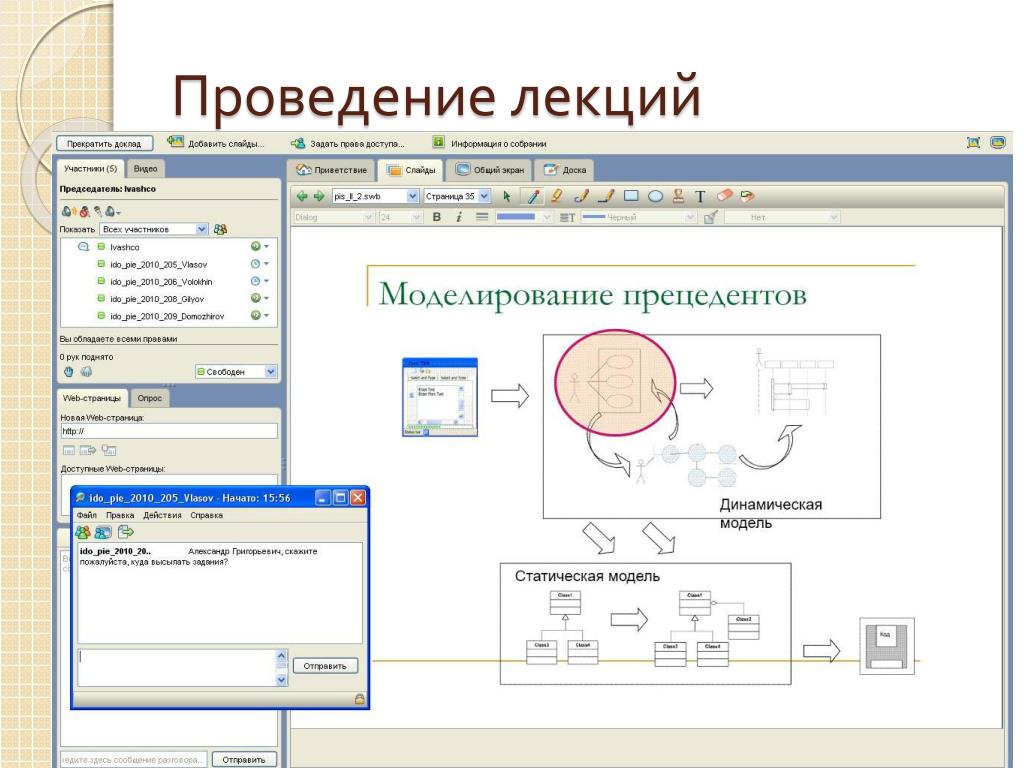
Task: Select the highlighter marker tool
Action: coord(556,196)
